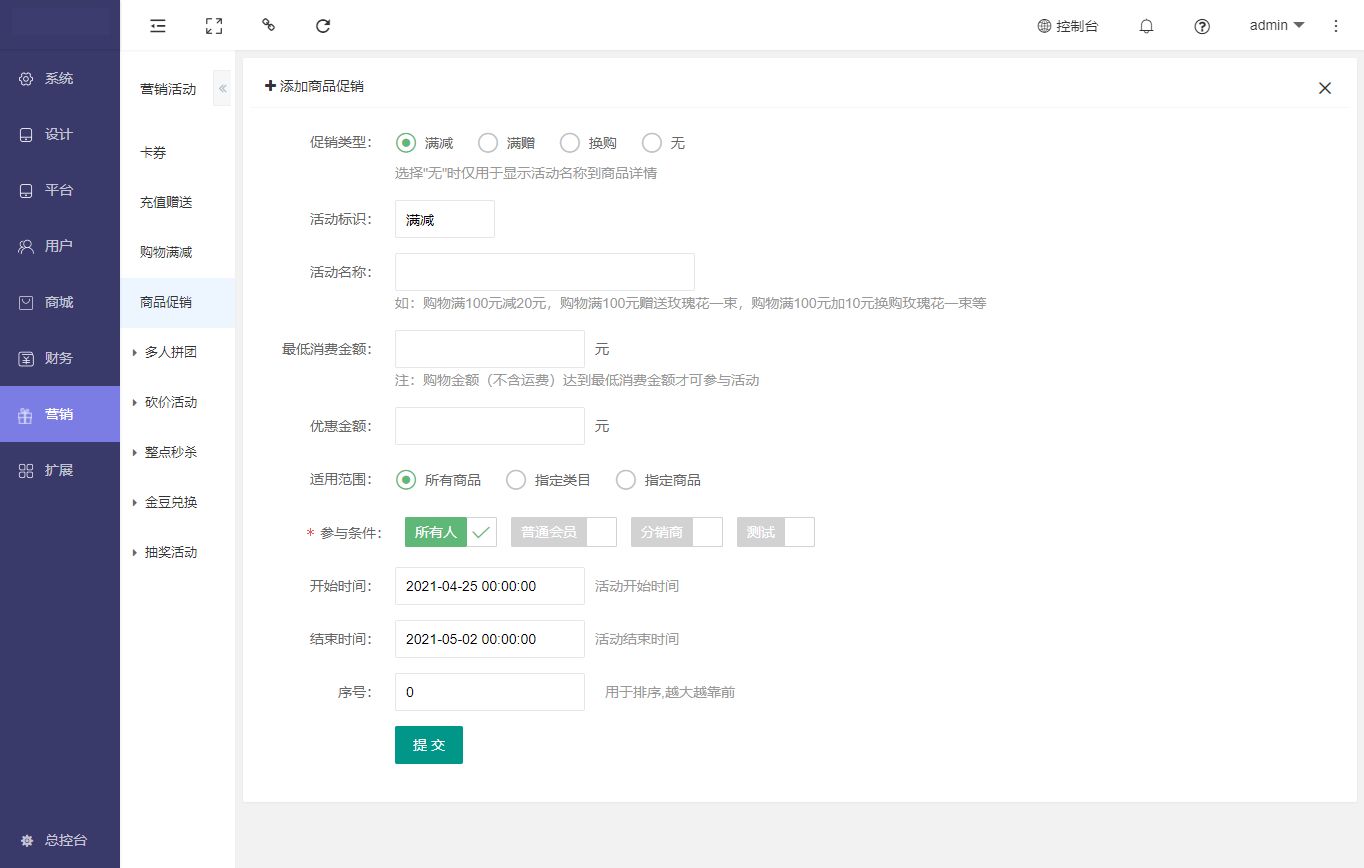The image size is (1364, 868).
Task: Go to the 卡券 menu item
Action: click(x=153, y=152)
